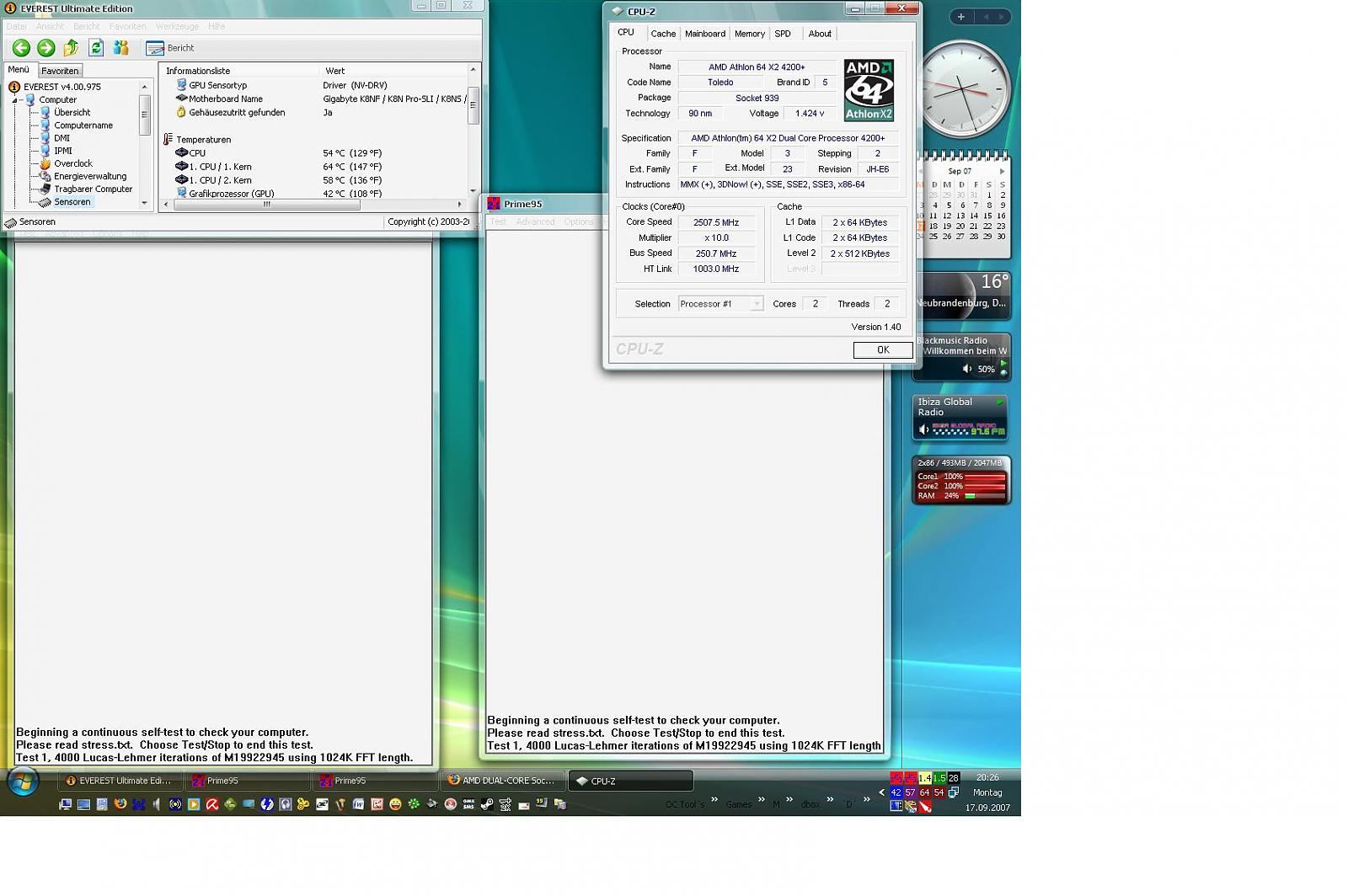Click next-month arrow on calendar gadget
The image size is (1348, 896).
[1002, 171]
